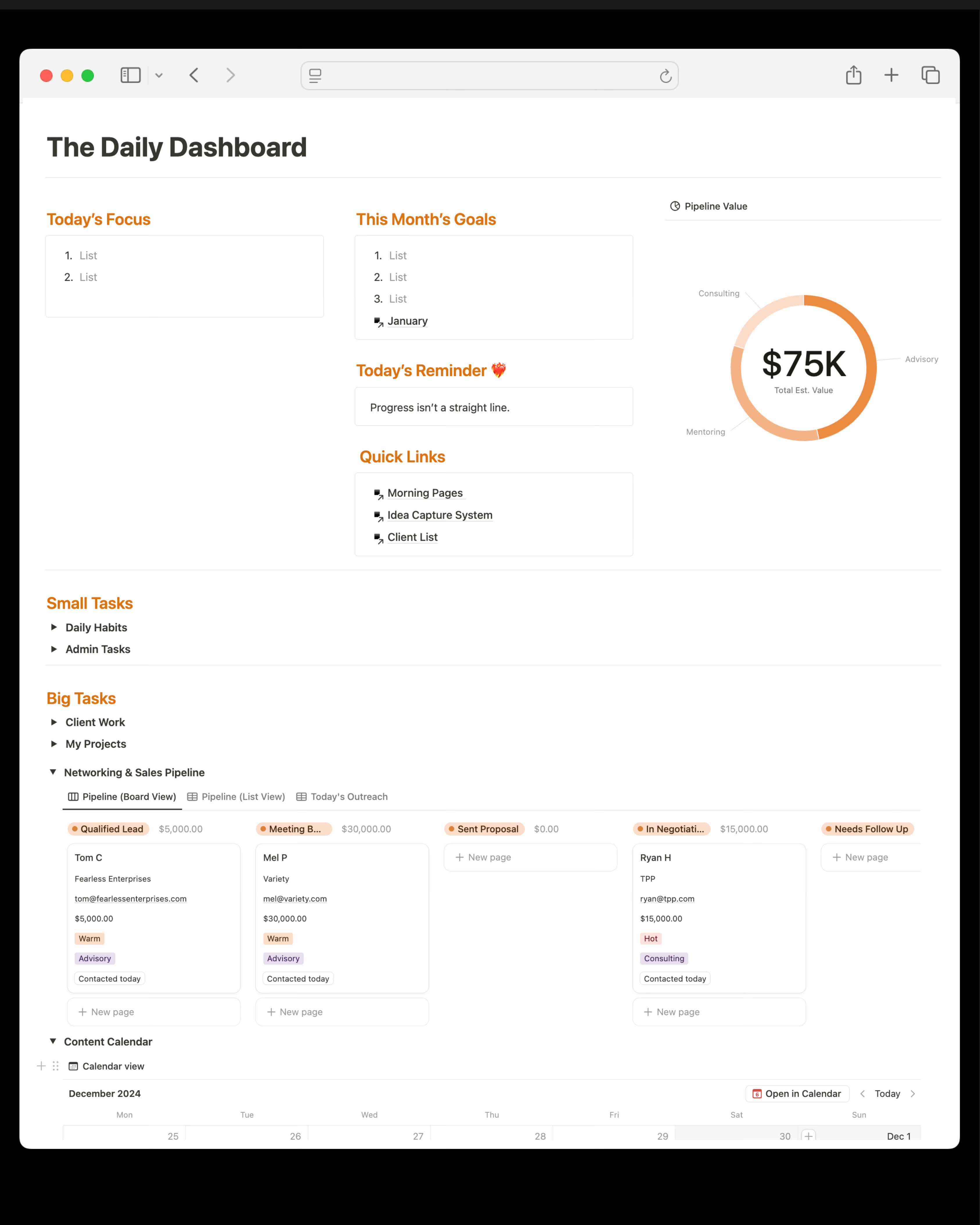
Task: Go back with the back arrow
Action: (194, 75)
